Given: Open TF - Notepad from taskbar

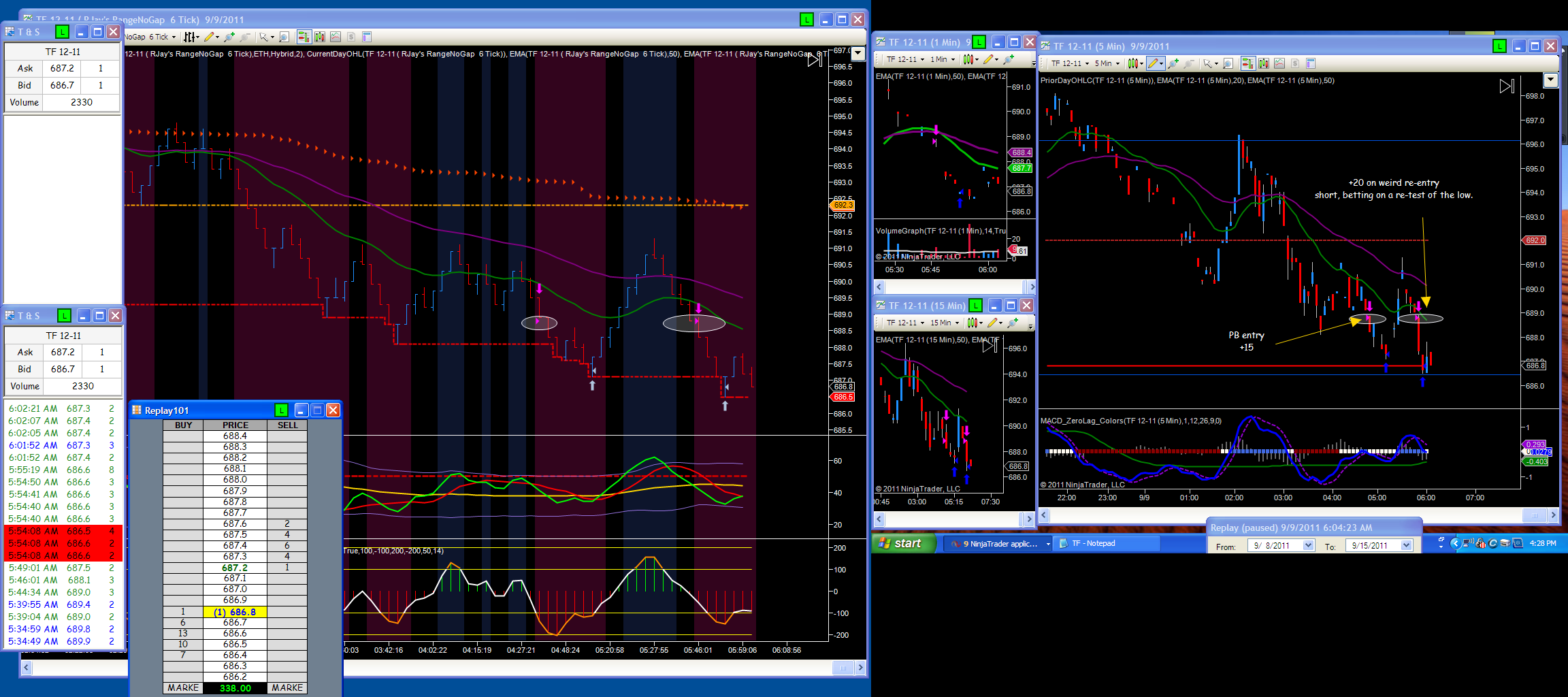Looking at the screenshot, I should [1106, 543].
